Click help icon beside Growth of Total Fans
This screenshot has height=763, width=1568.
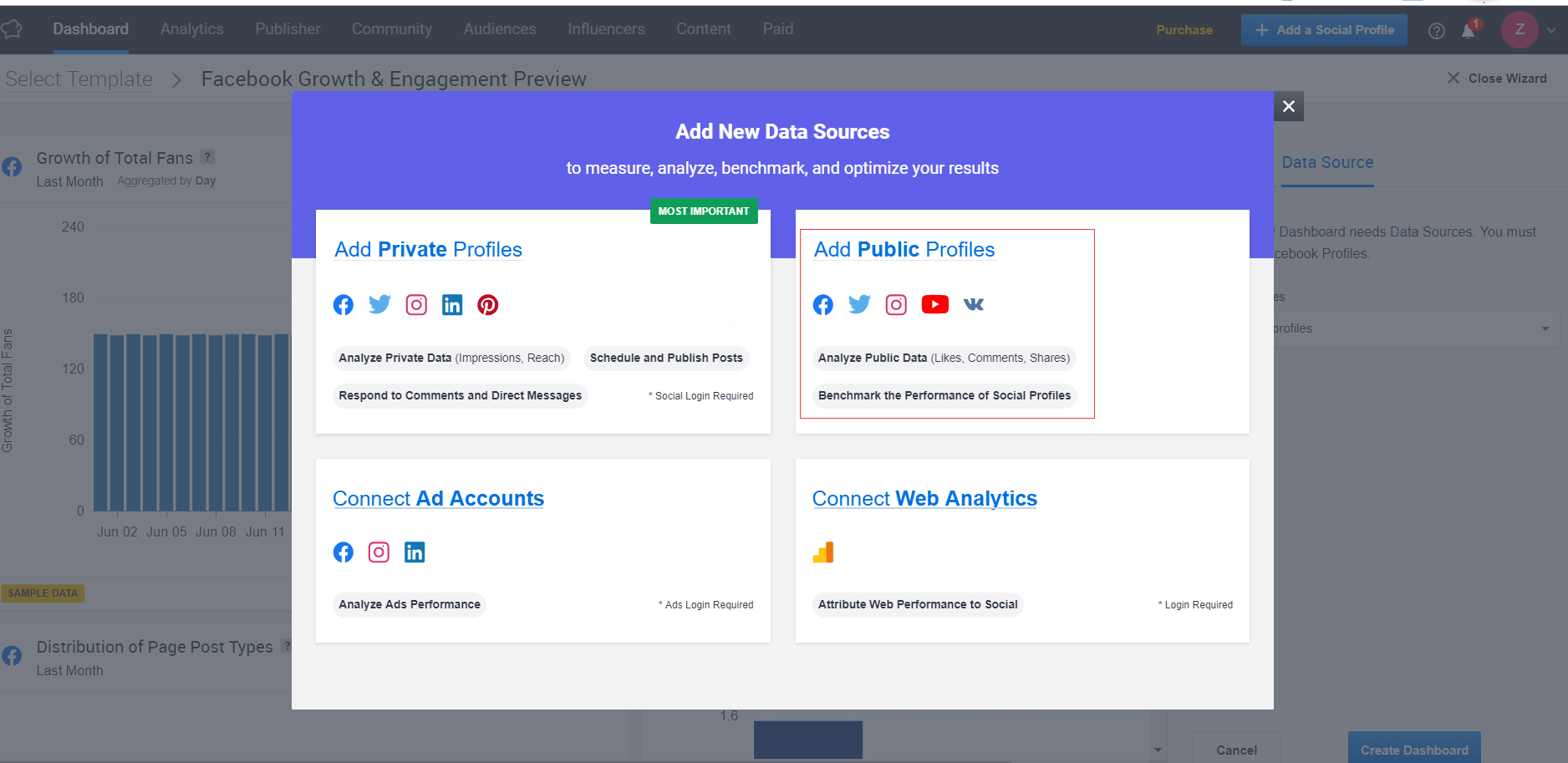208,156
